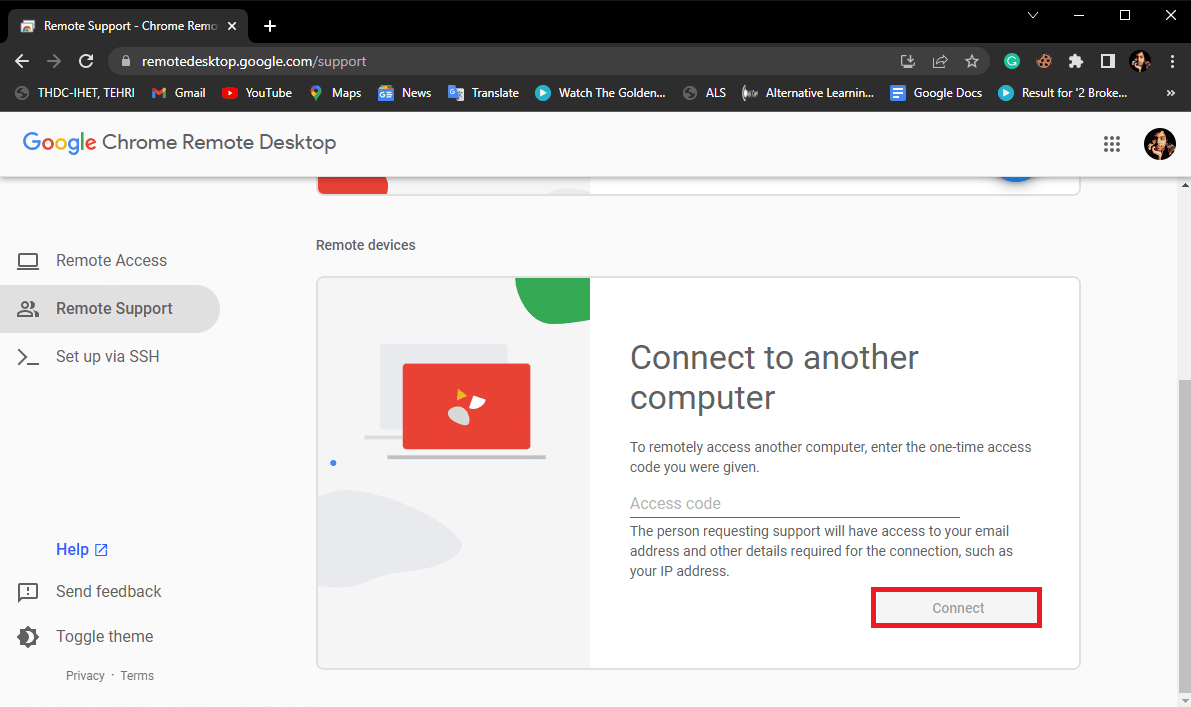Image resolution: width=1191 pixels, height=707 pixels.
Task: Open the News bookmark
Action: point(405,93)
